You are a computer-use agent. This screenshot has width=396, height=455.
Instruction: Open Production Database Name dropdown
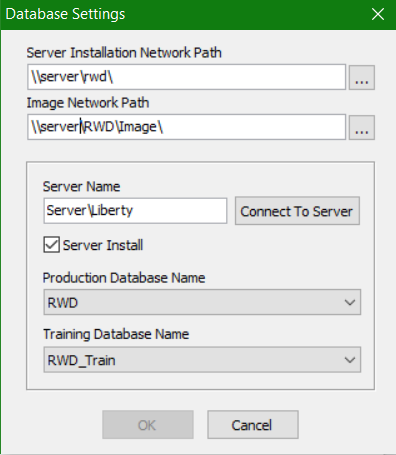click(x=202, y=302)
